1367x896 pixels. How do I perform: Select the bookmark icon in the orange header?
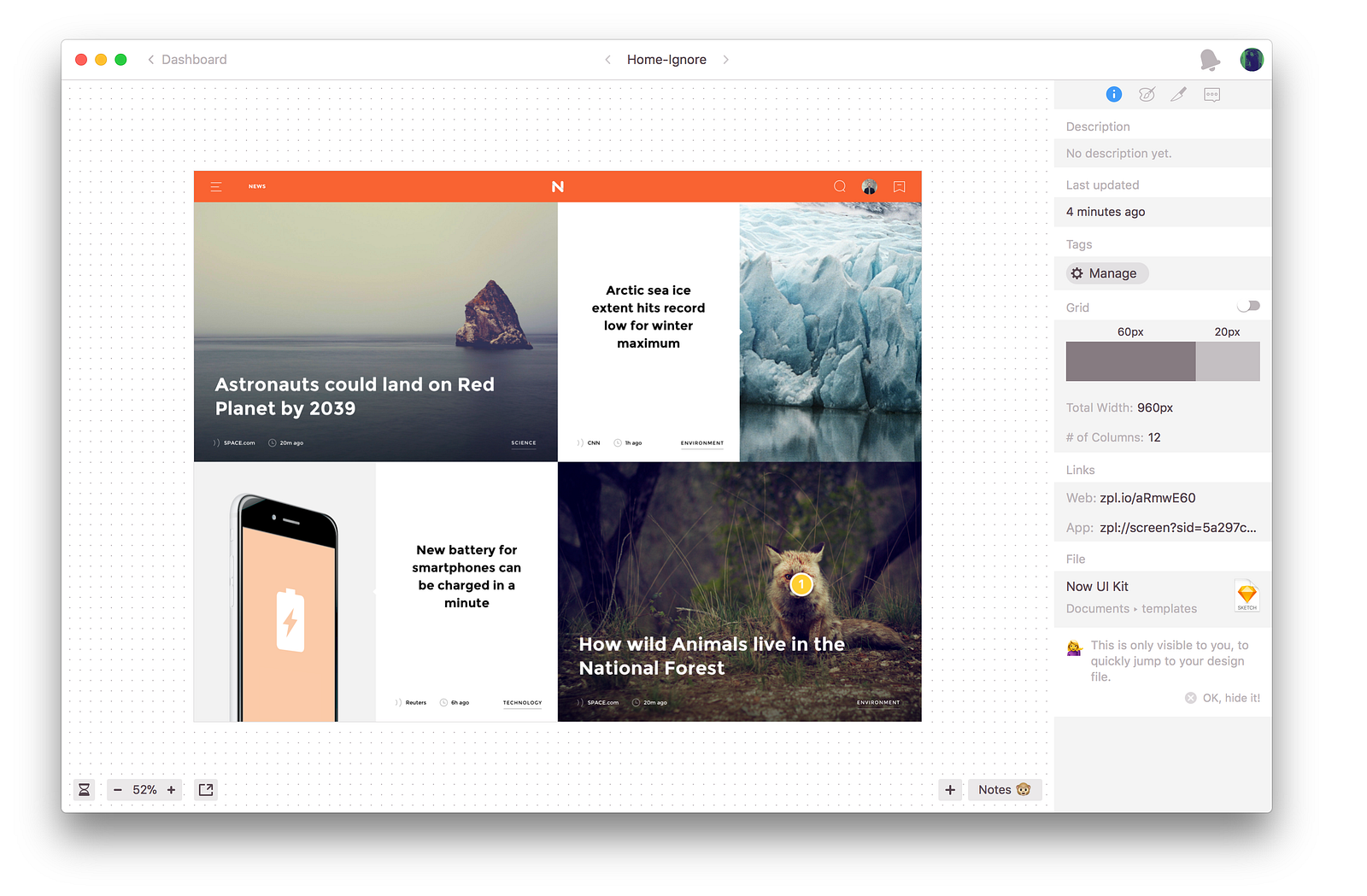tap(900, 186)
